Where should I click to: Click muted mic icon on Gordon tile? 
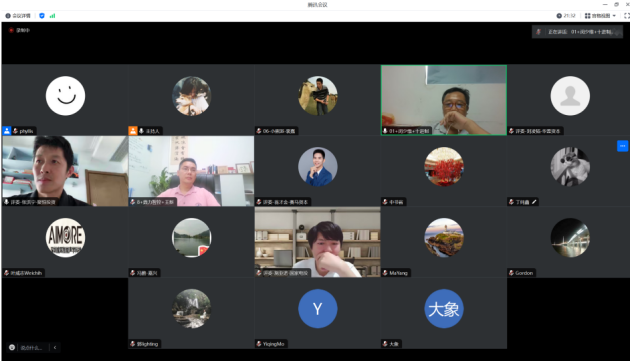coord(511,273)
